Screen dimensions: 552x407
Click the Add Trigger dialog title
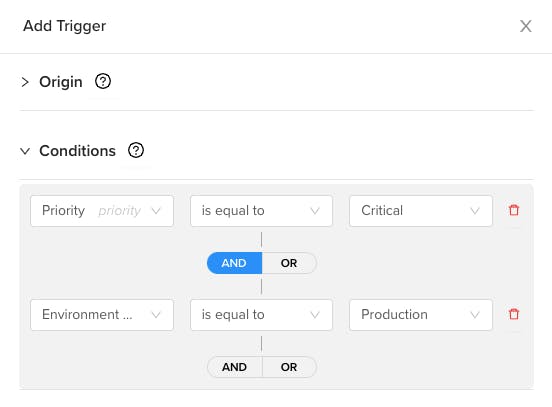[x=64, y=26]
